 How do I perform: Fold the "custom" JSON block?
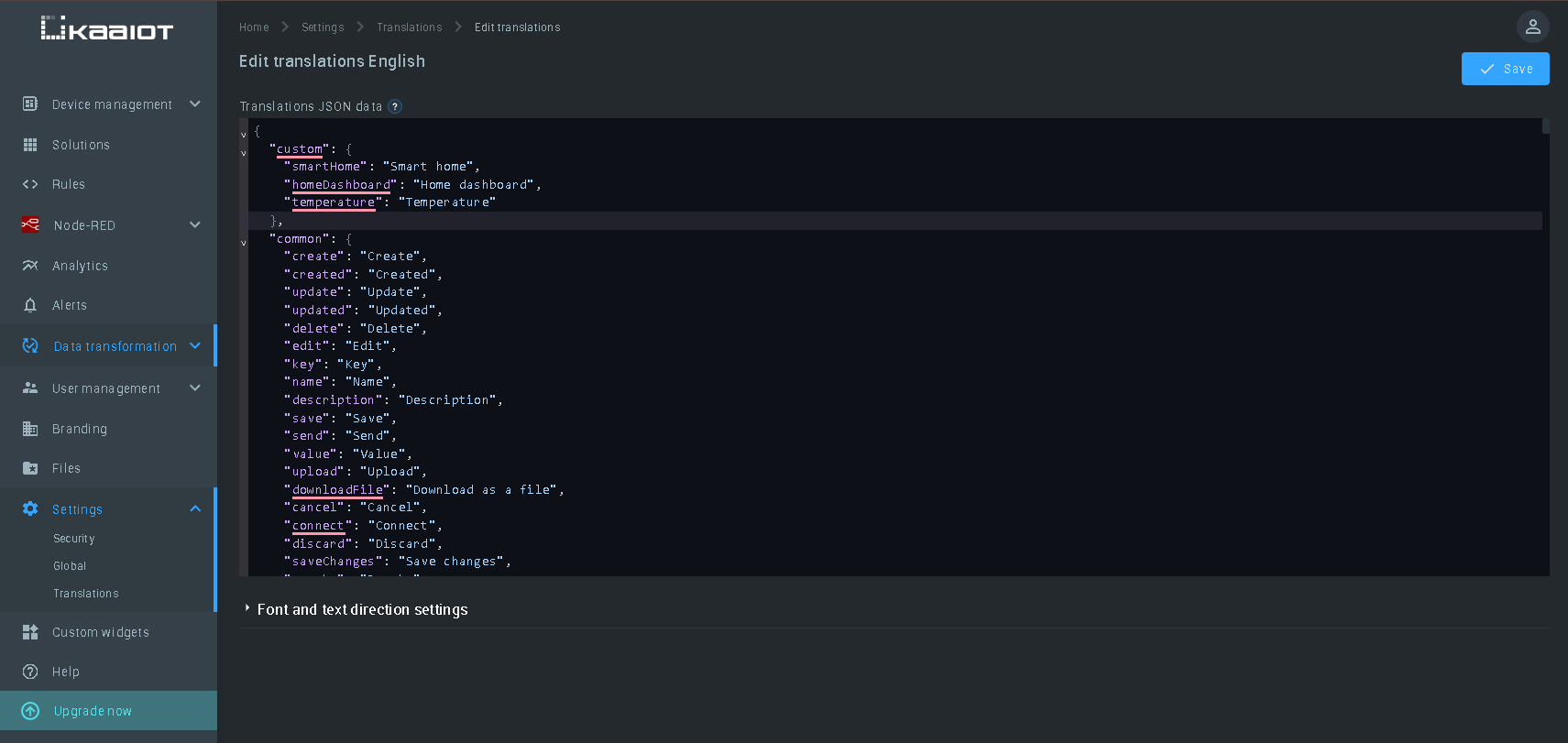click(244, 153)
